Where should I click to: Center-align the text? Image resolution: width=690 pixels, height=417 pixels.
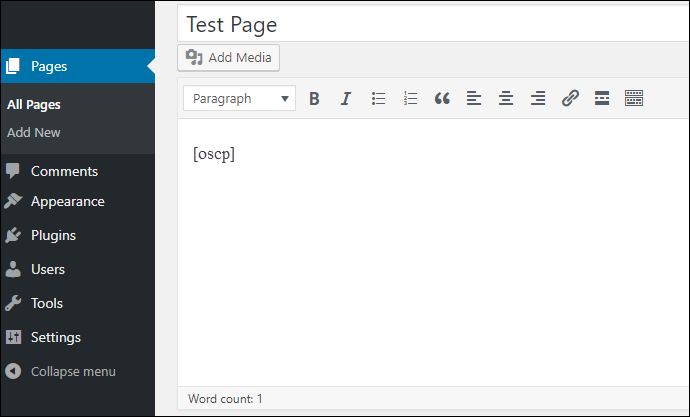506,99
